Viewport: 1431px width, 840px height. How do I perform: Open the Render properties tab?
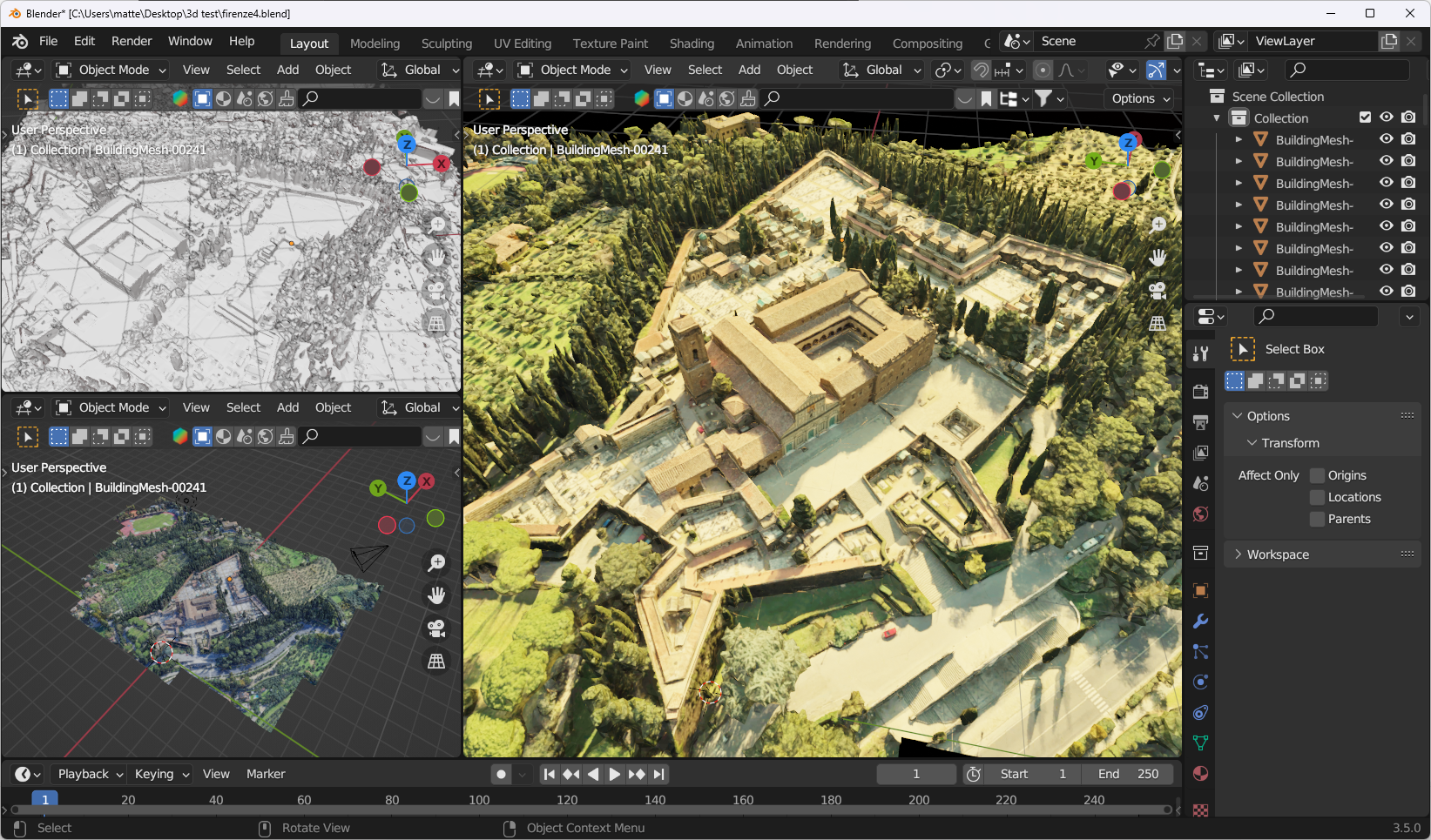click(1200, 392)
